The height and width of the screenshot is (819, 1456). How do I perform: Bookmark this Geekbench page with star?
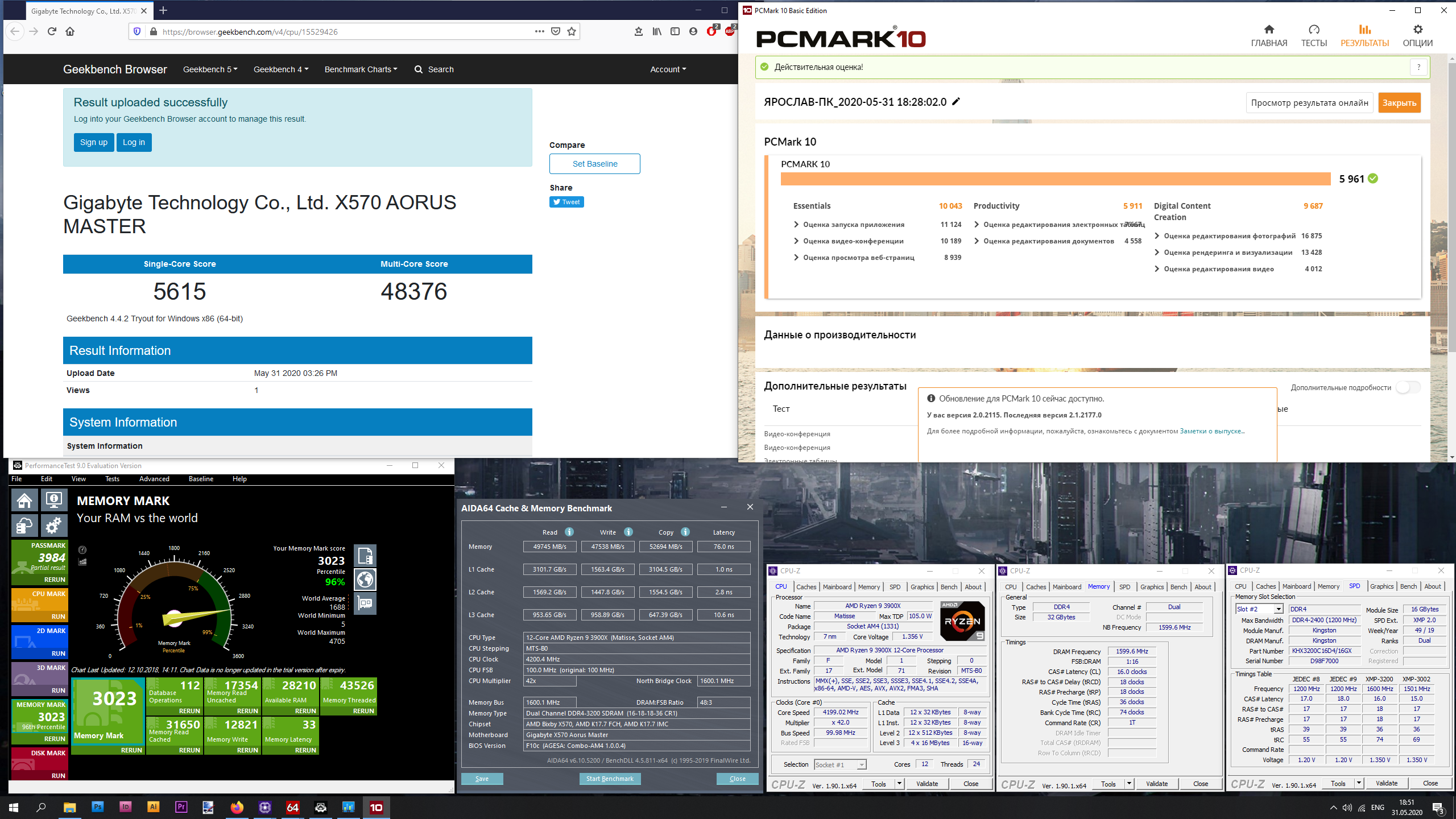[x=572, y=31]
